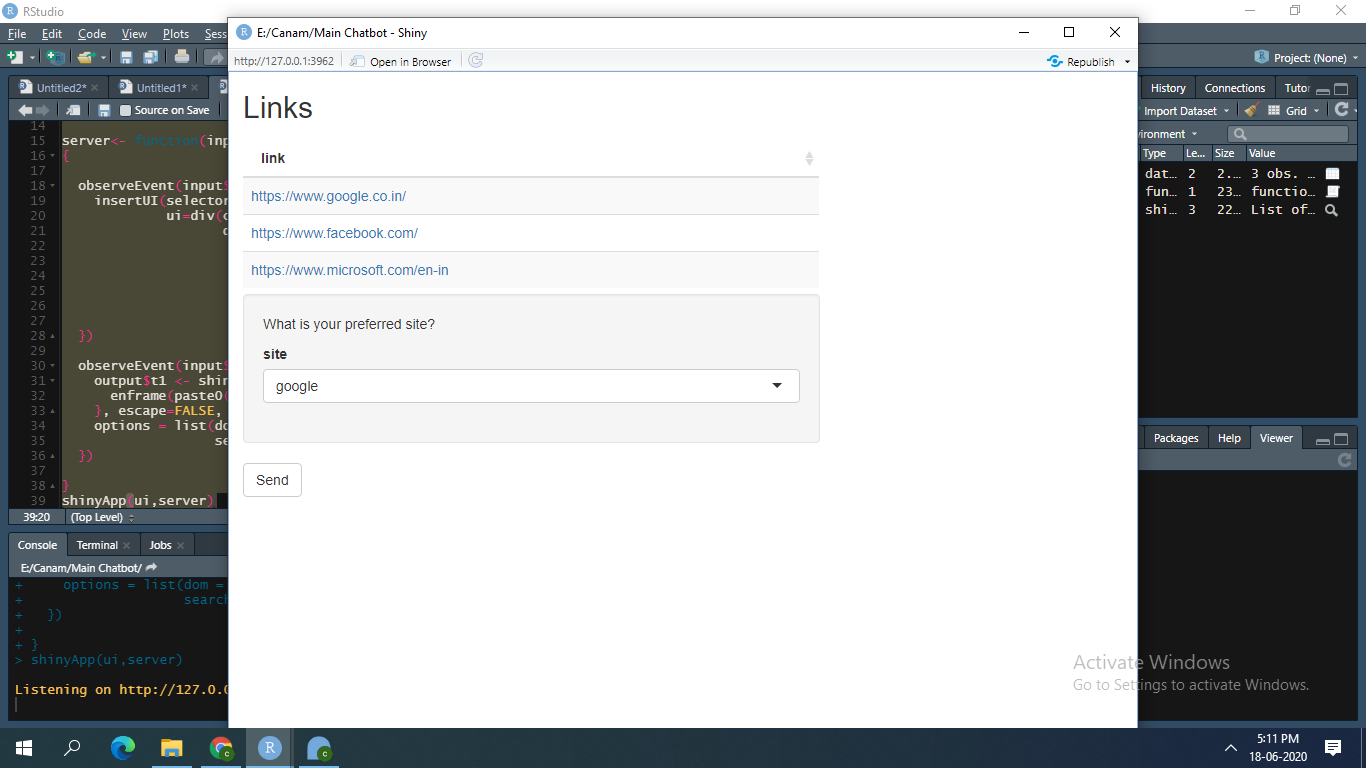This screenshot has height=768, width=1366.
Task: Open the Republish options dropdown arrow
Action: coord(1128,62)
